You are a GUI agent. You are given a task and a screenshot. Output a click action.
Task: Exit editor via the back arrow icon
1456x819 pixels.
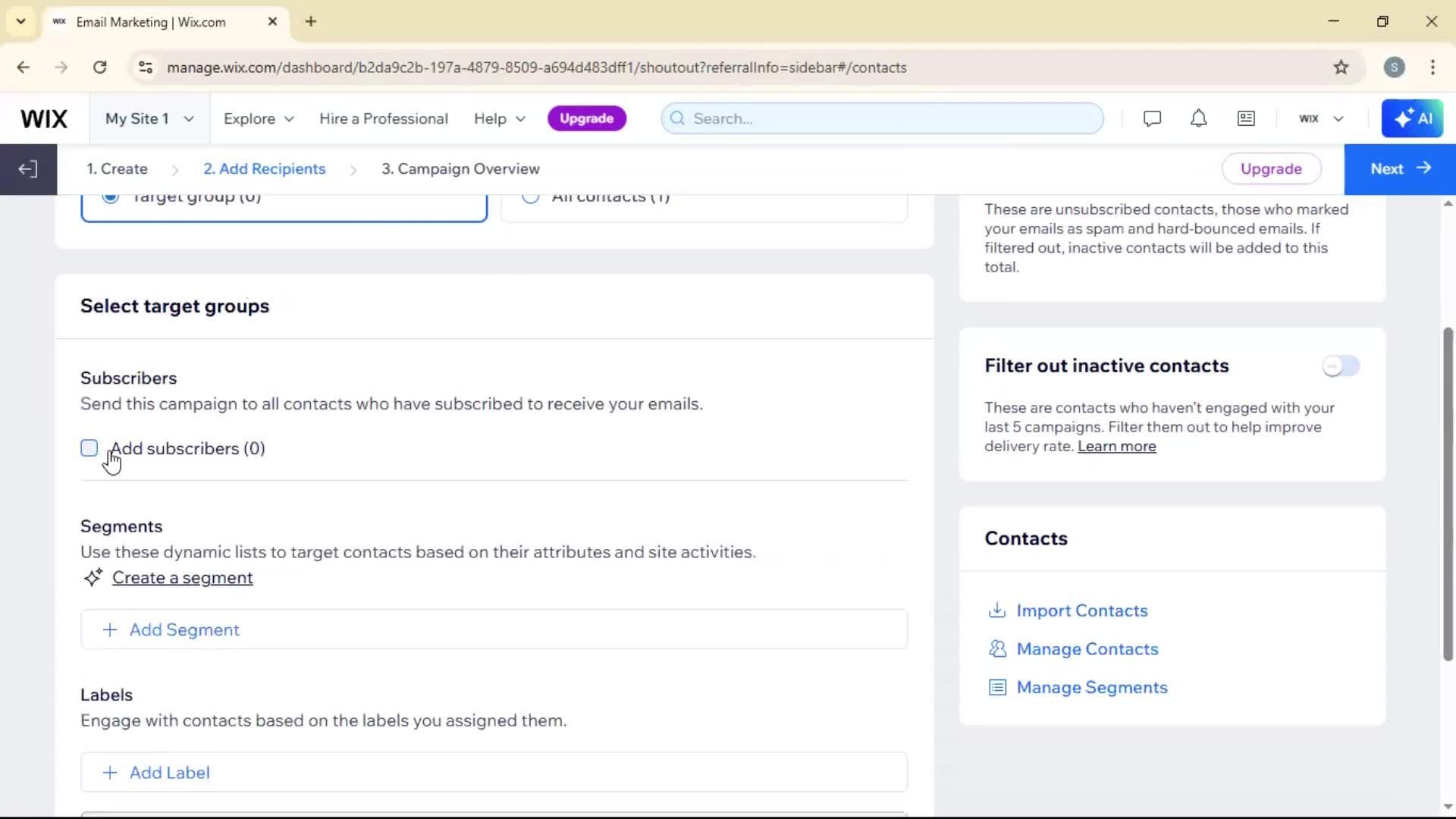28,169
